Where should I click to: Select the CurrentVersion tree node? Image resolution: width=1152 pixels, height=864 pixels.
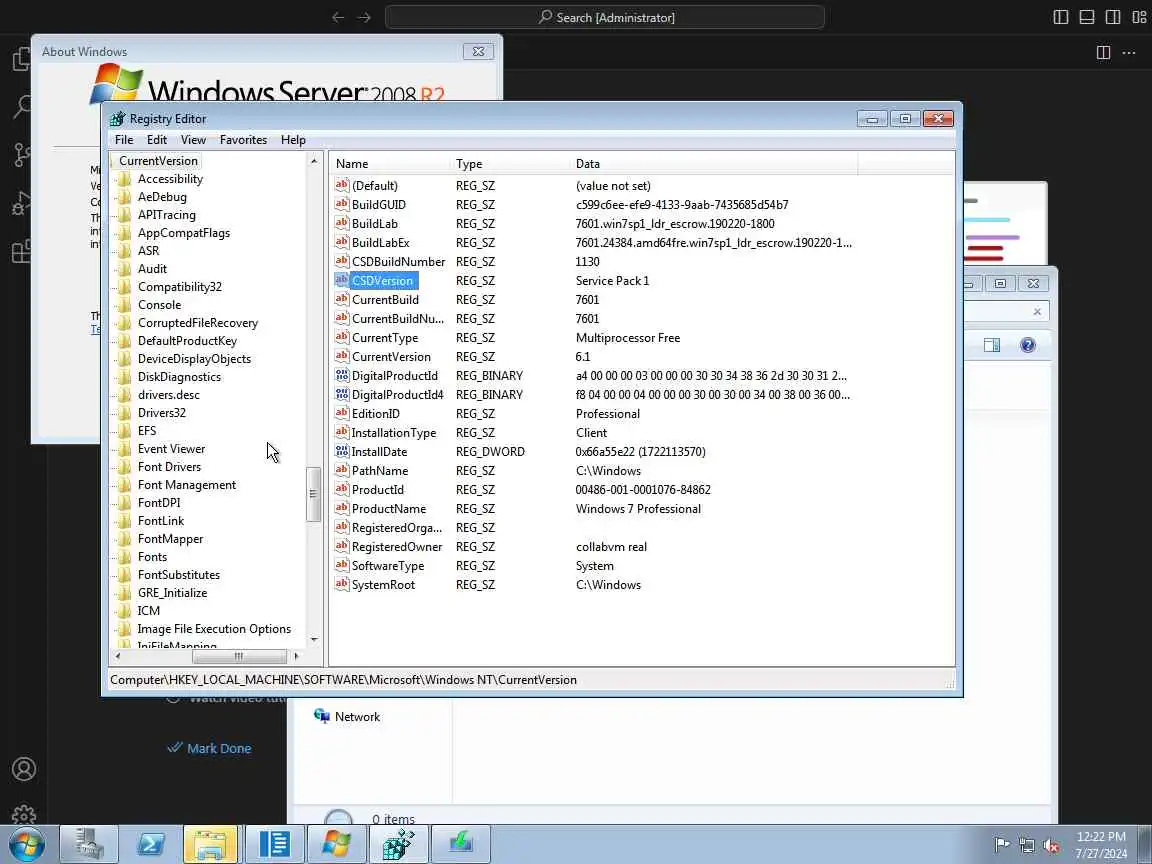[x=158, y=161]
